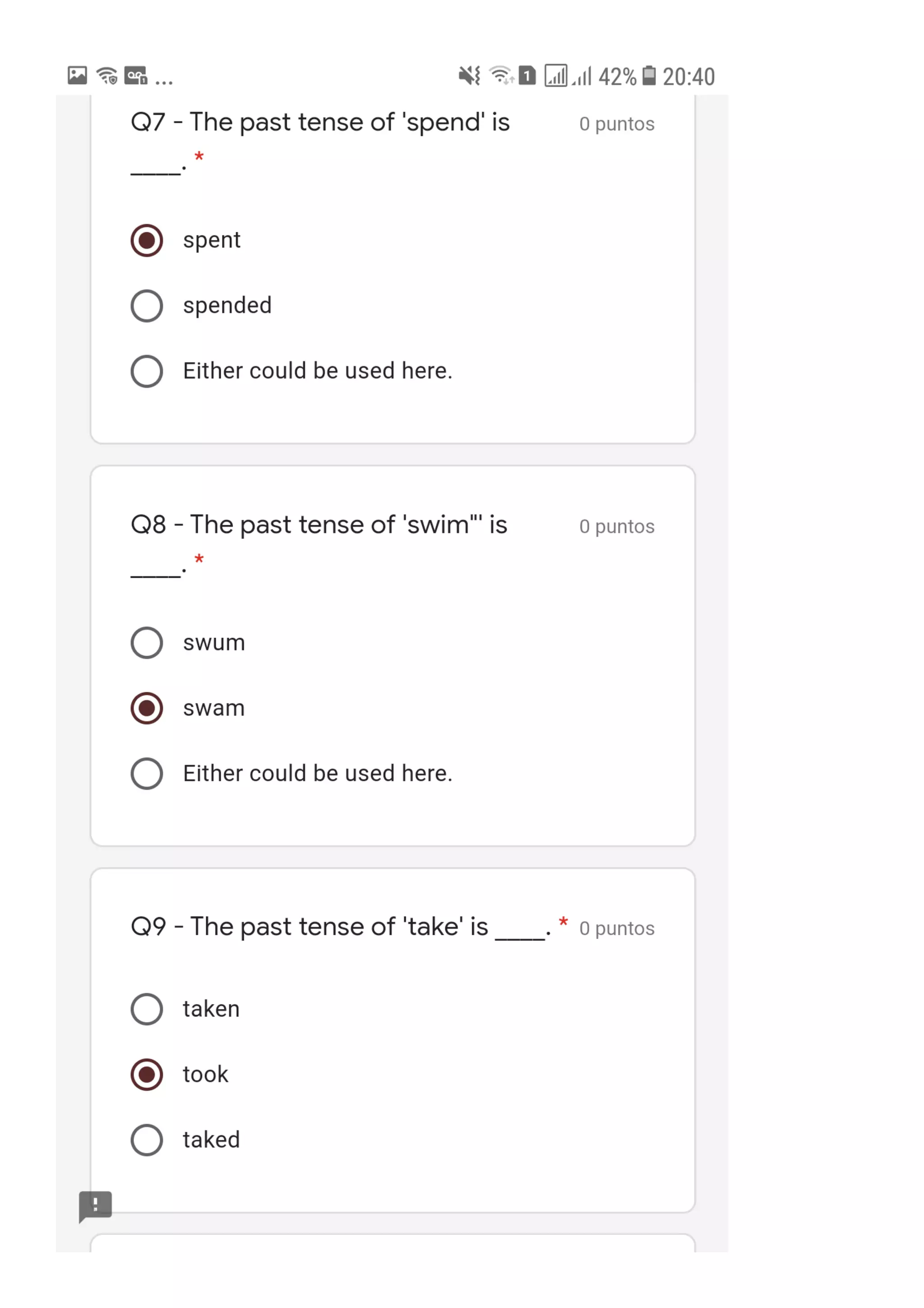
Task: Tap the battery icon in status bar
Action: (x=649, y=75)
